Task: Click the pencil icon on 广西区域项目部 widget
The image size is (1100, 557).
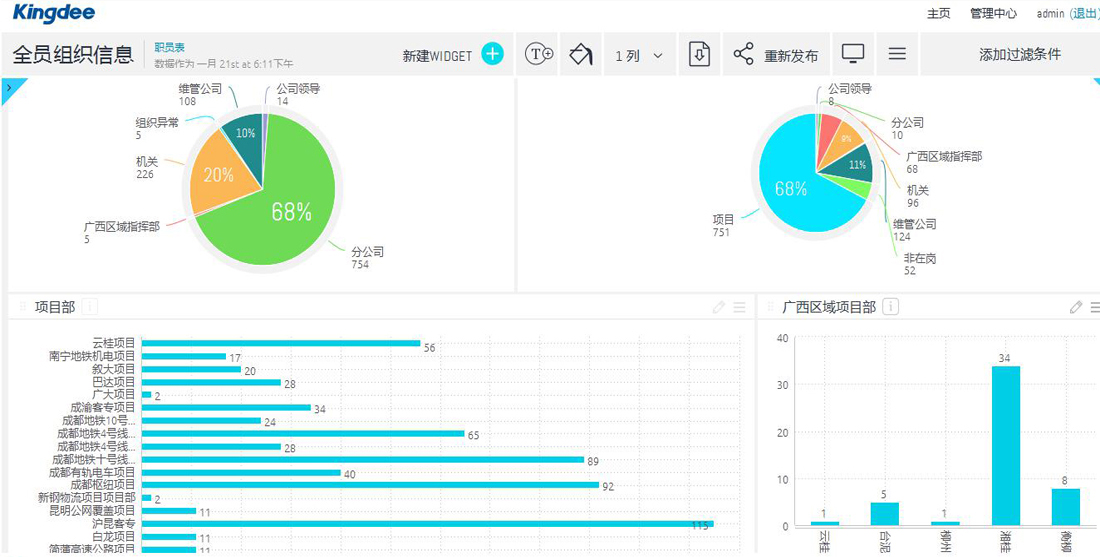Action: pos(1076,307)
